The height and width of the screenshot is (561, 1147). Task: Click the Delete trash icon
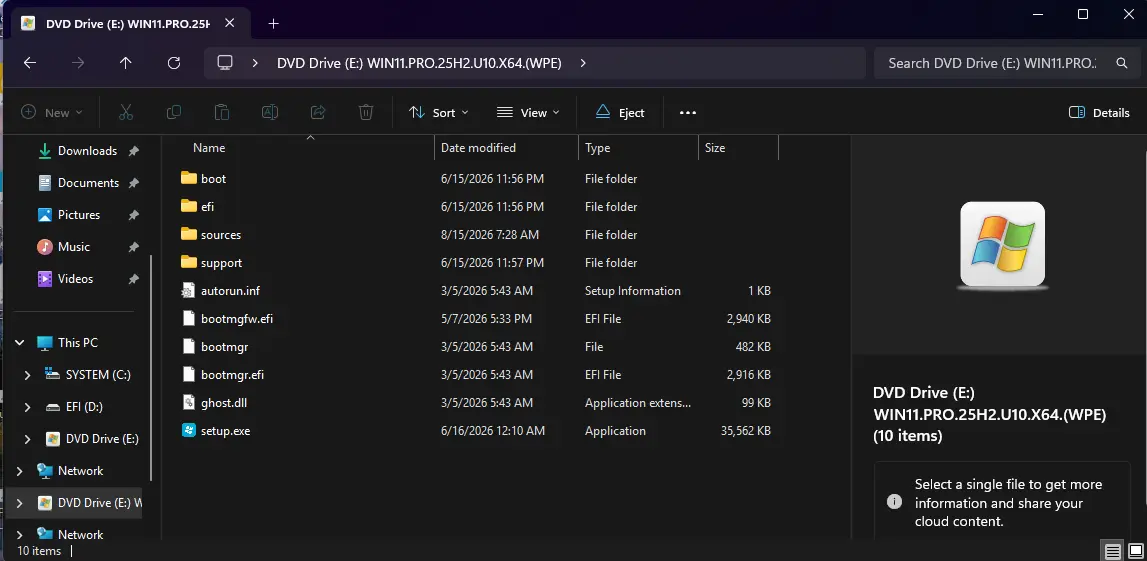pyautogui.click(x=366, y=112)
